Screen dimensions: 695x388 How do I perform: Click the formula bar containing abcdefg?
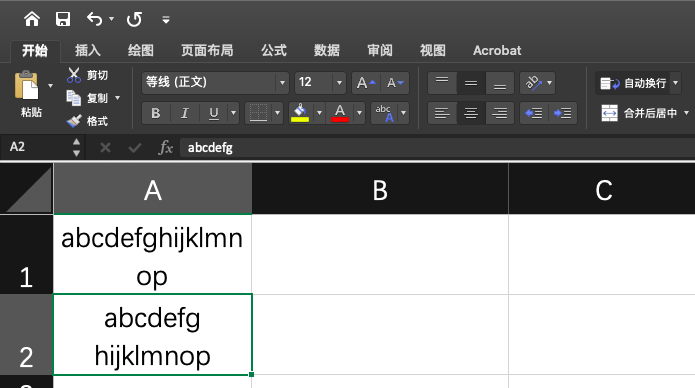coord(437,147)
